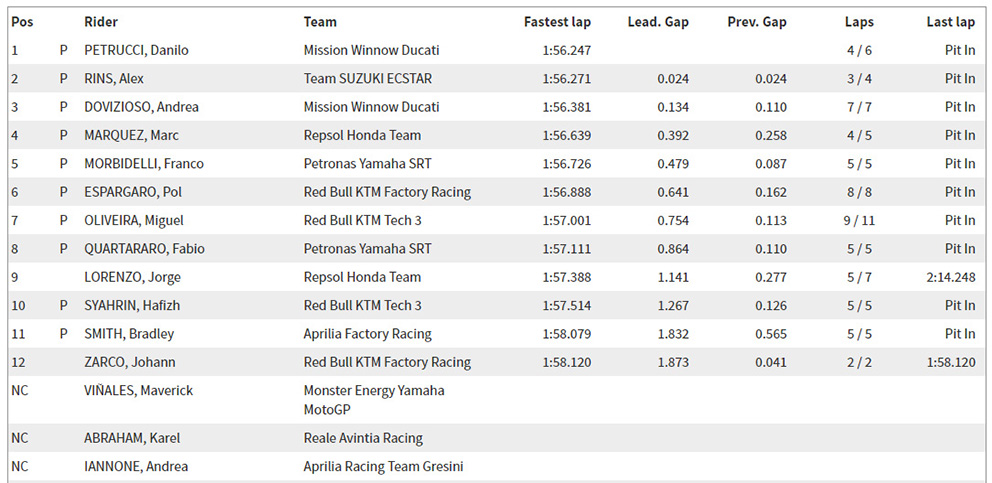The width and height of the screenshot is (992, 483).
Task: Select Reale Avintia Racing team
Action: [x=363, y=438]
